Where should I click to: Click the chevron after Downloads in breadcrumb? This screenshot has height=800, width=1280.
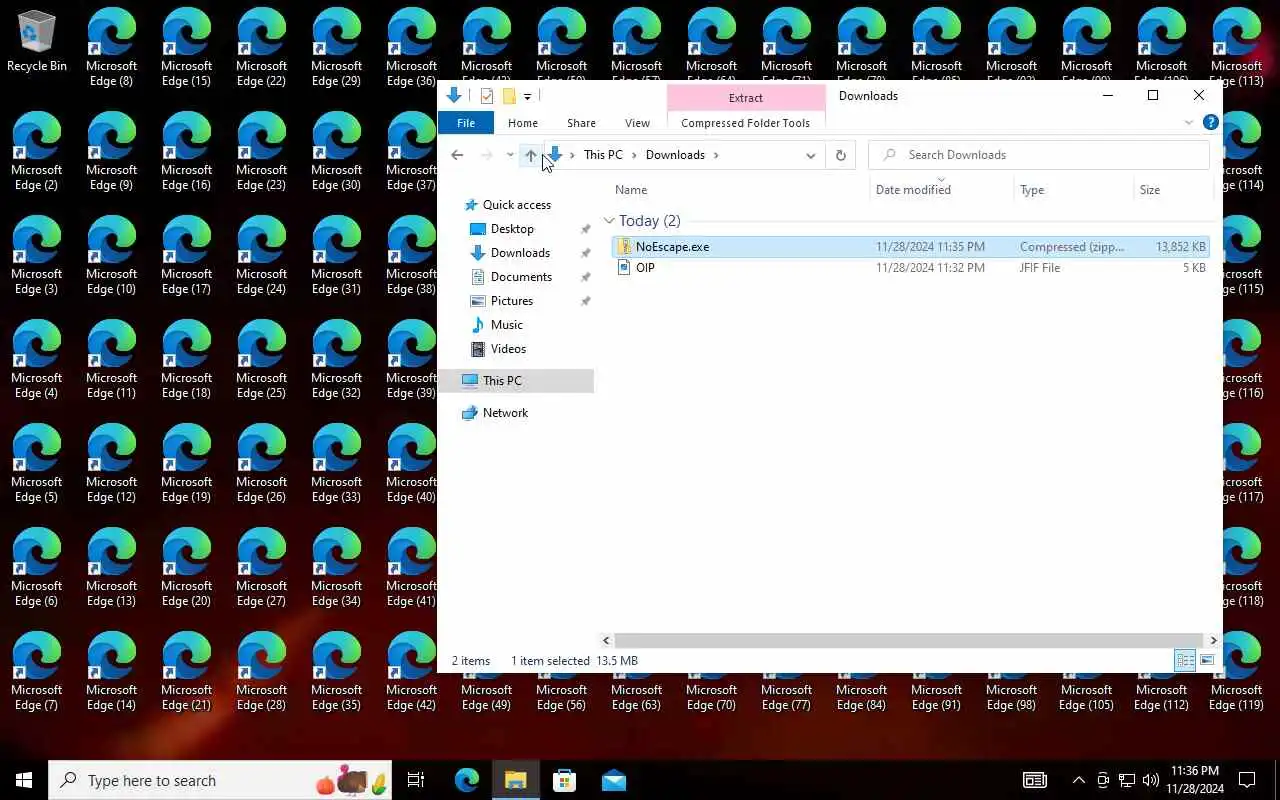pos(716,155)
